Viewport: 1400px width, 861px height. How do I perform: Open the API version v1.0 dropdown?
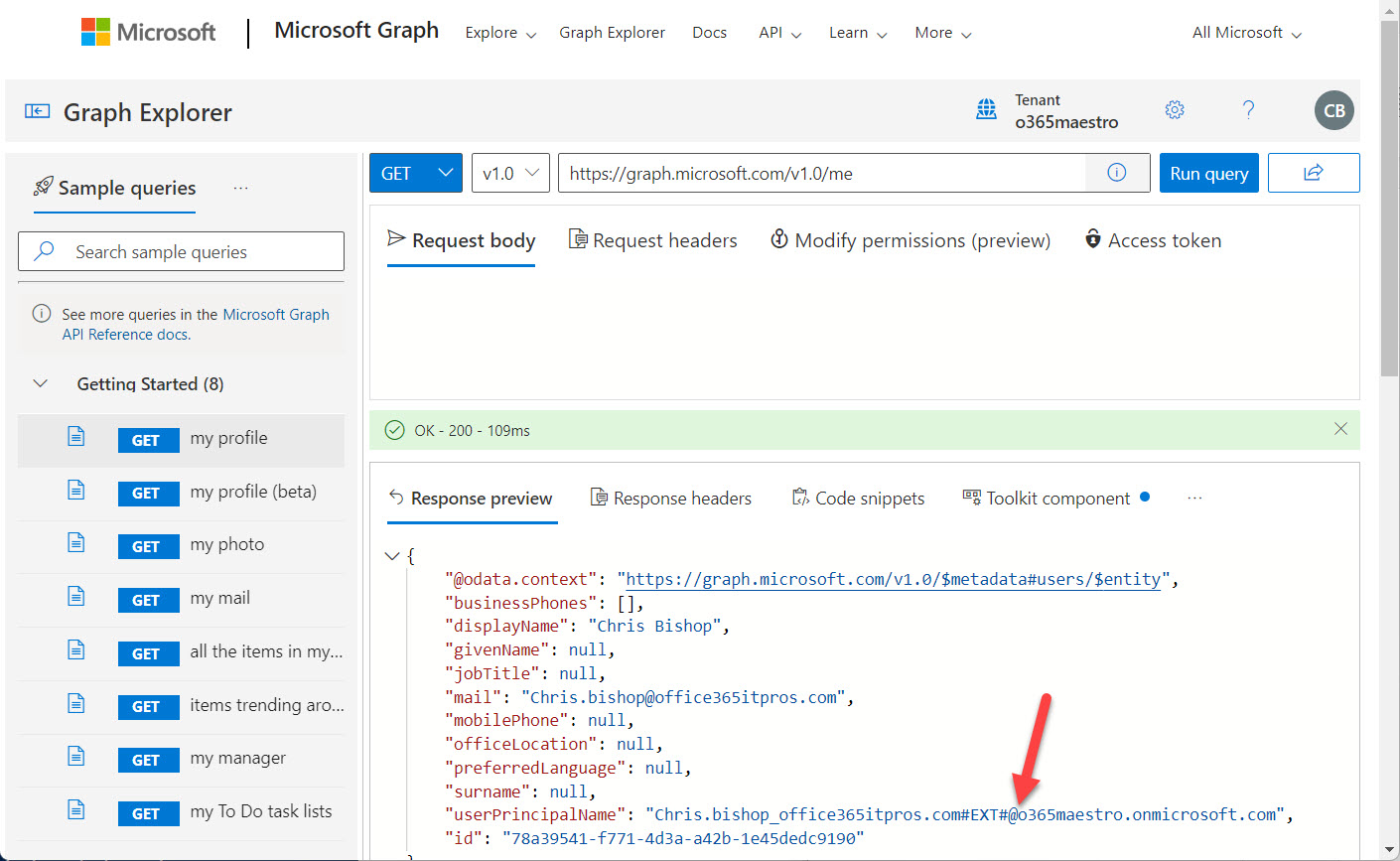510,173
